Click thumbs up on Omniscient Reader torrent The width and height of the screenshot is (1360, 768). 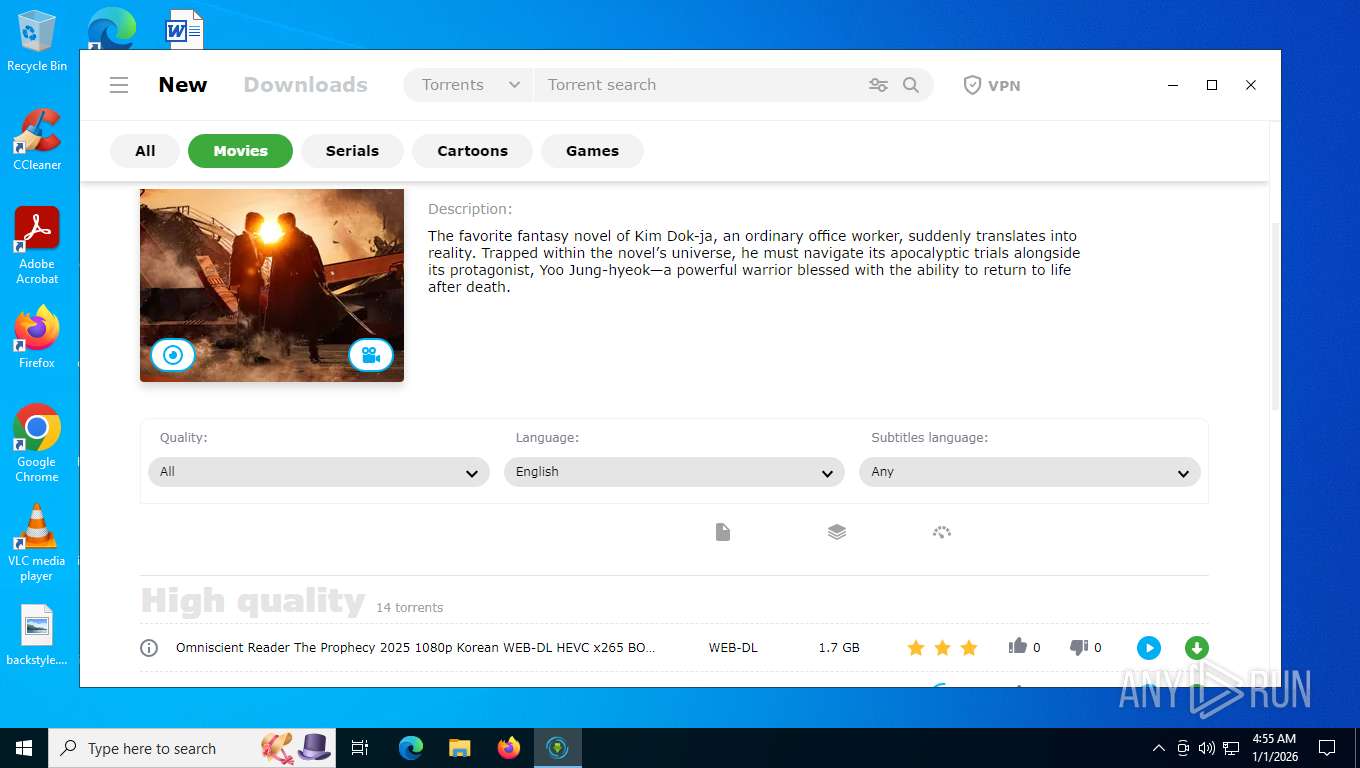coord(1018,647)
